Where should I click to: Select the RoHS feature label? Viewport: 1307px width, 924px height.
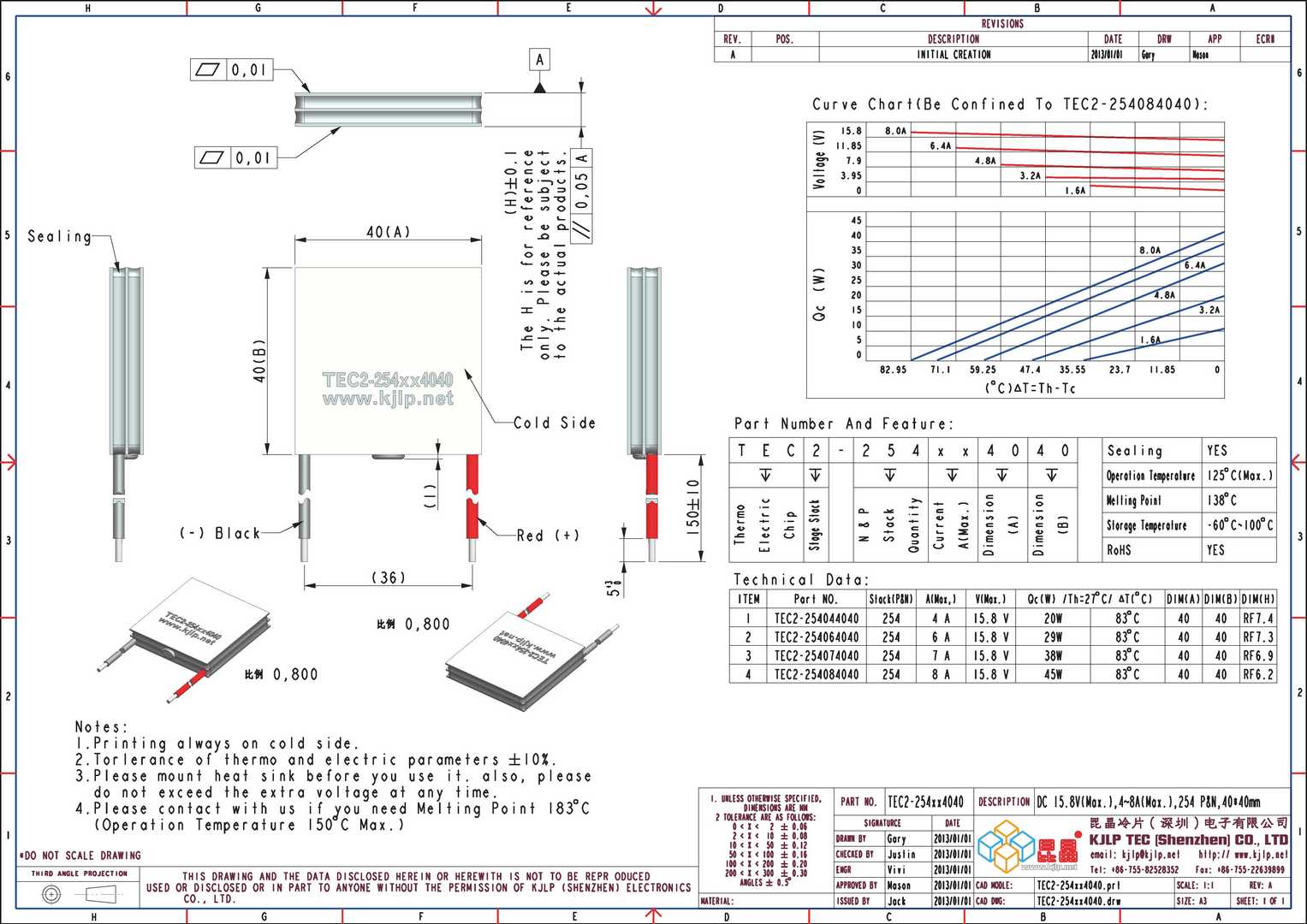coord(1119,549)
